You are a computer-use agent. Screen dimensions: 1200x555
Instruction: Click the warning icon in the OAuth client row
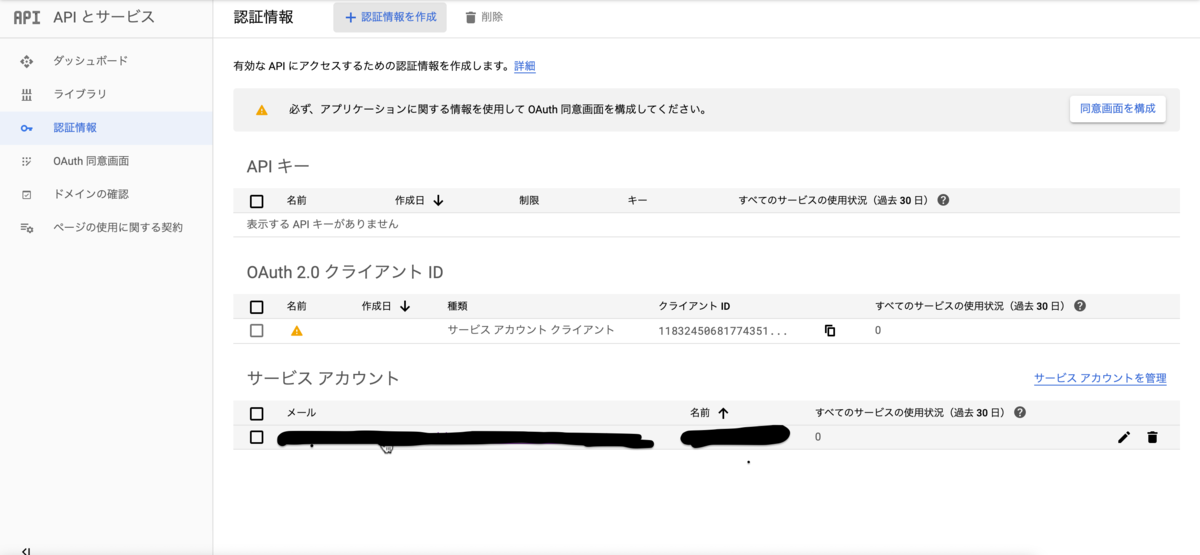(x=296, y=330)
